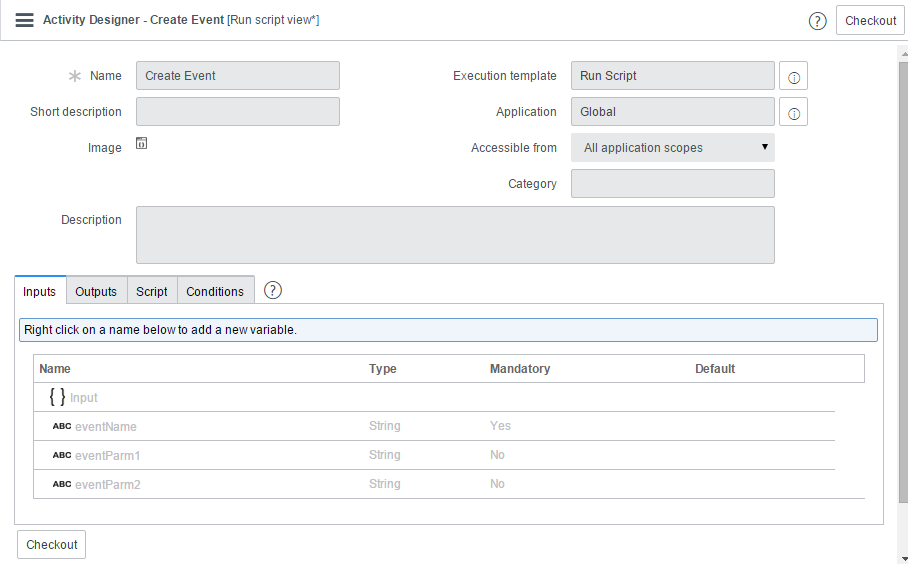Click the scrollbar down arrow

pos(903,559)
